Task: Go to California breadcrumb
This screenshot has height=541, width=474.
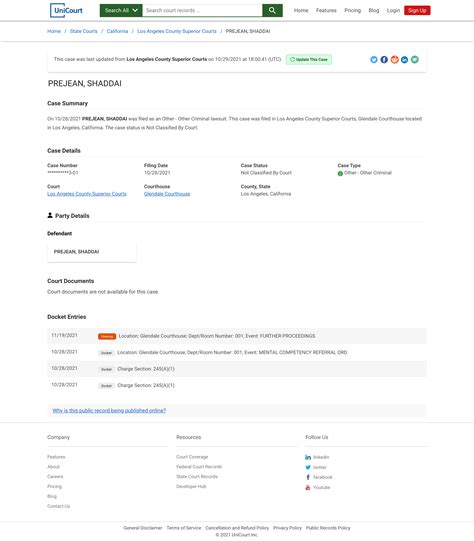Action: 117,31
